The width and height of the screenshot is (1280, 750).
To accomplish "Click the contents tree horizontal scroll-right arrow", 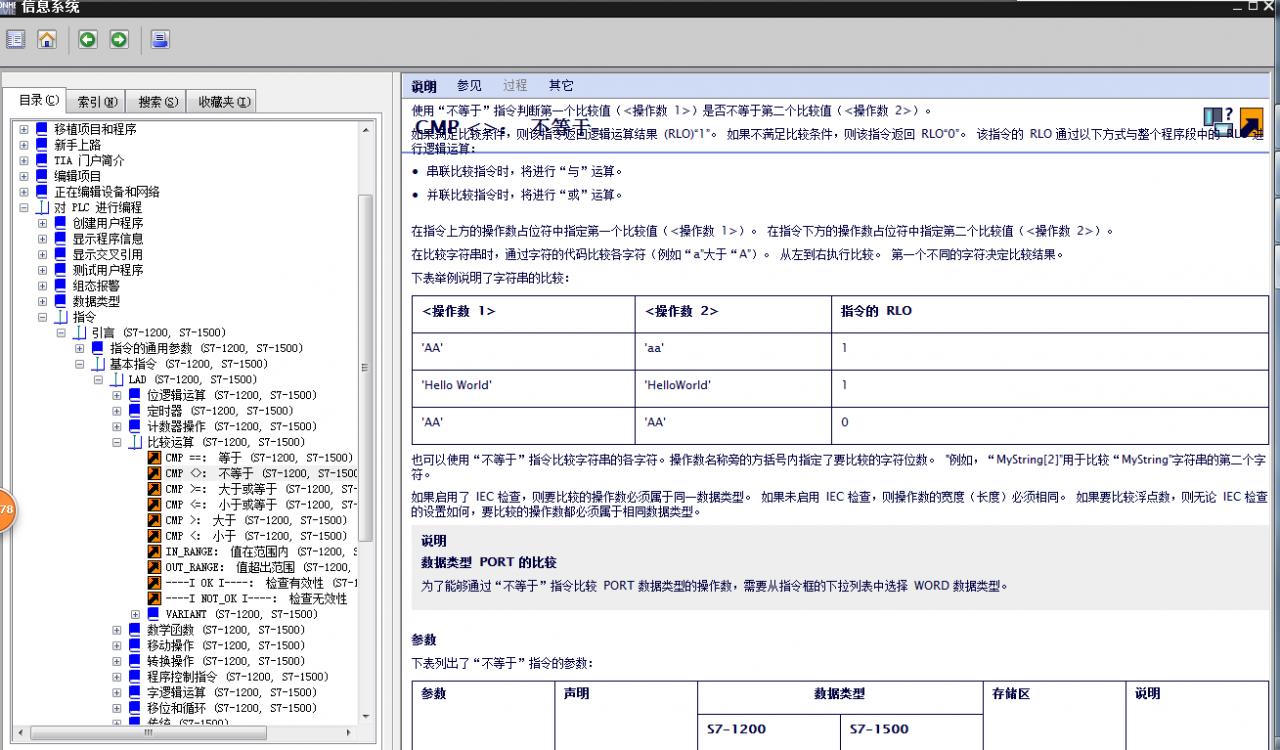I will [349, 732].
